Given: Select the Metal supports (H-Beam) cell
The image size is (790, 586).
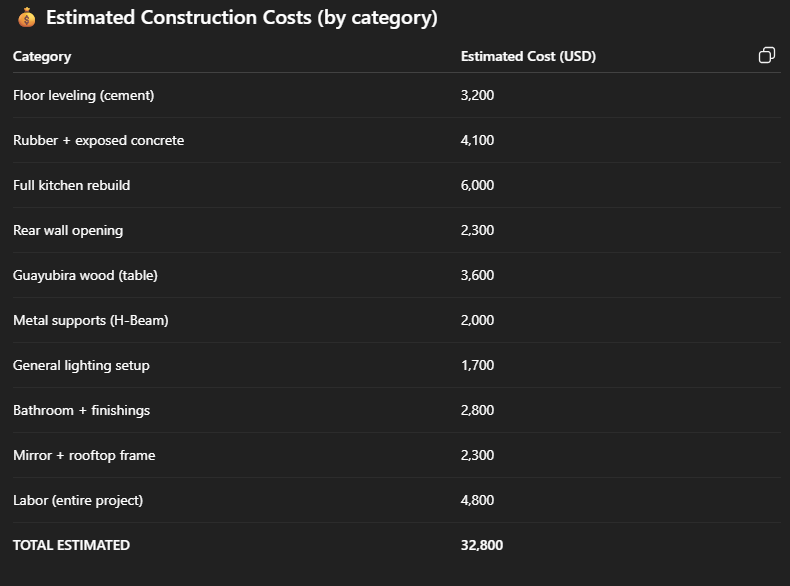Looking at the screenshot, I should point(91,320).
